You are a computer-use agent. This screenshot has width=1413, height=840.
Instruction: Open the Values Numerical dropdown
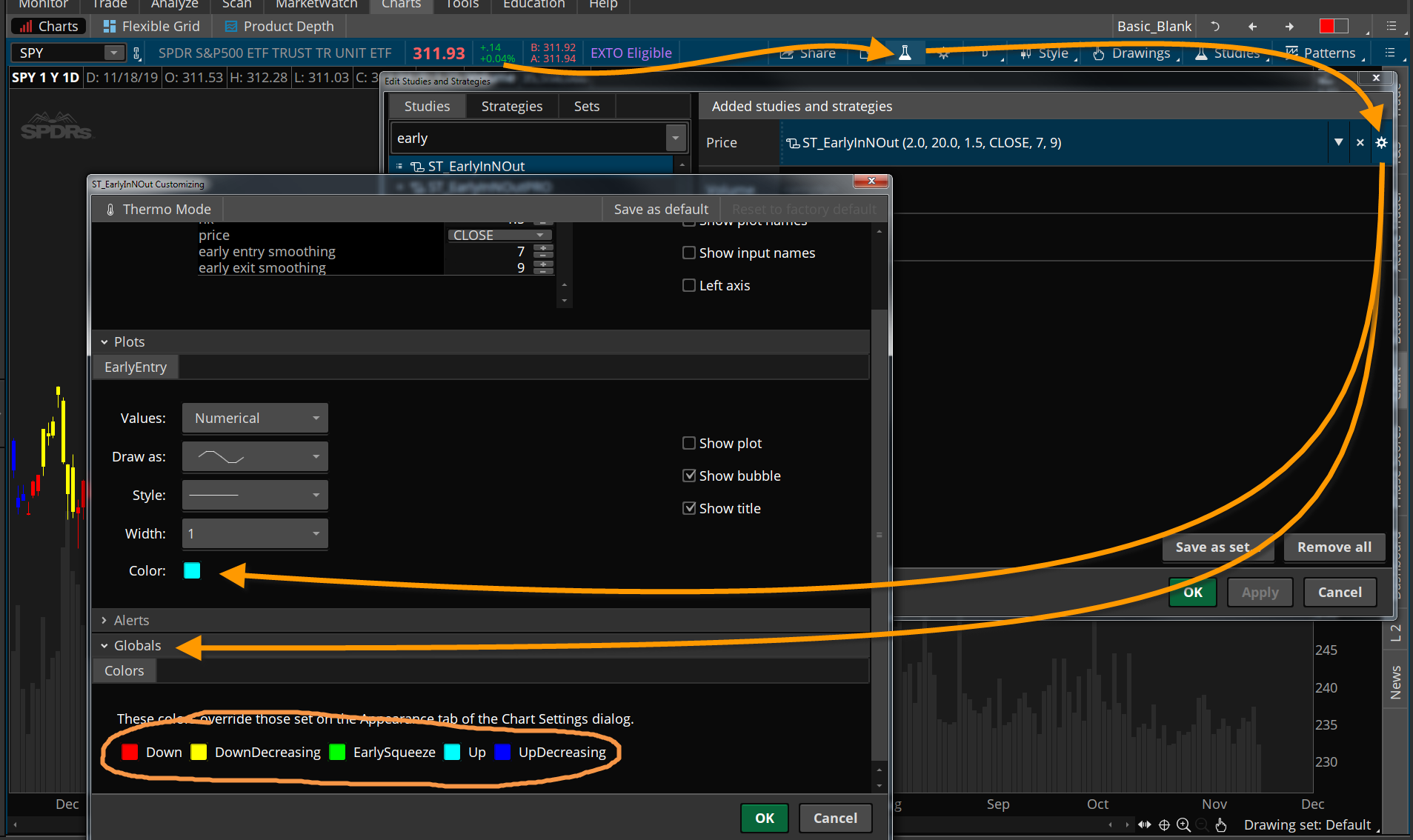(255, 418)
